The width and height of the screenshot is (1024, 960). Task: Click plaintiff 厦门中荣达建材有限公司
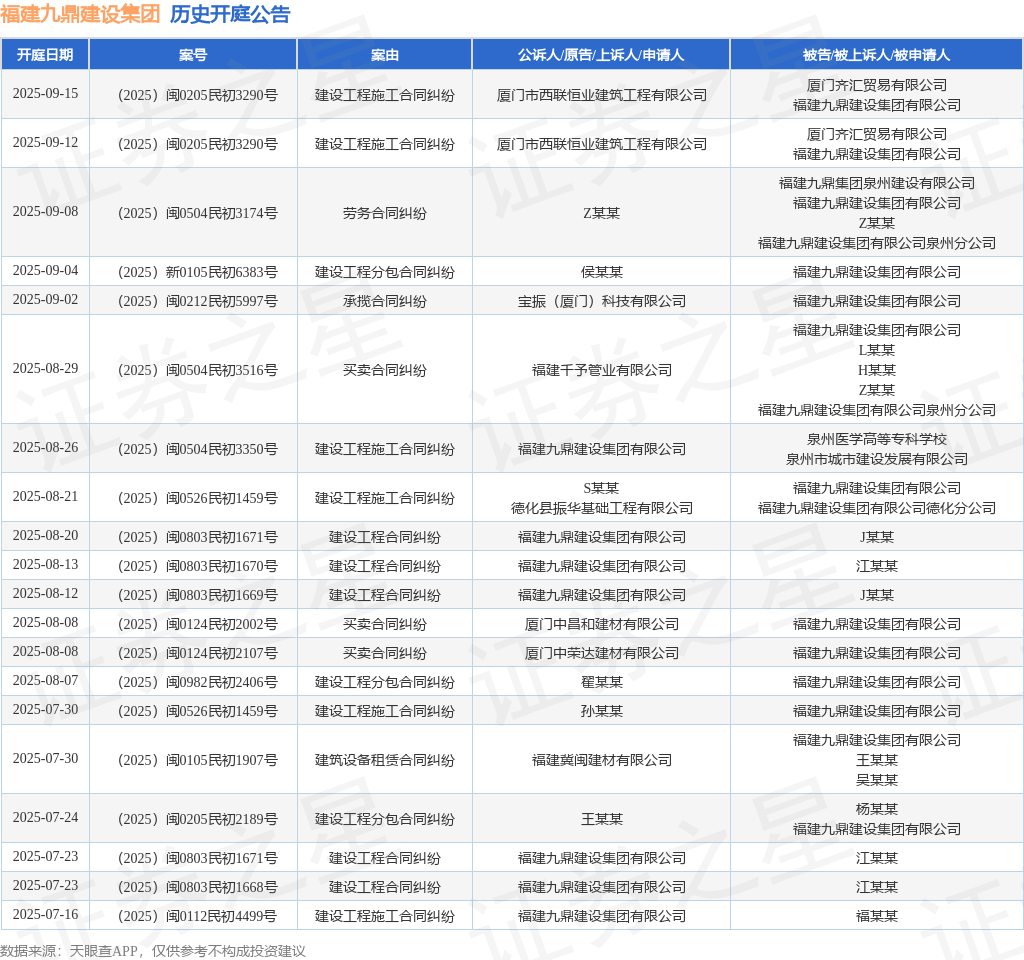(601, 653)
